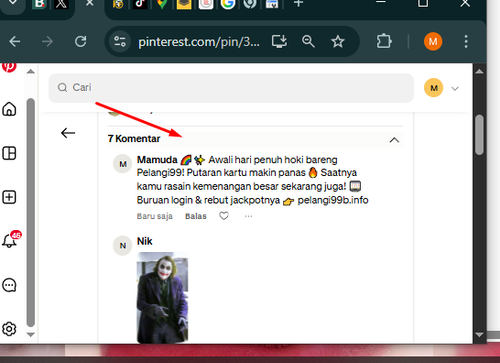Go back using the page back arrow

point(68,133)
